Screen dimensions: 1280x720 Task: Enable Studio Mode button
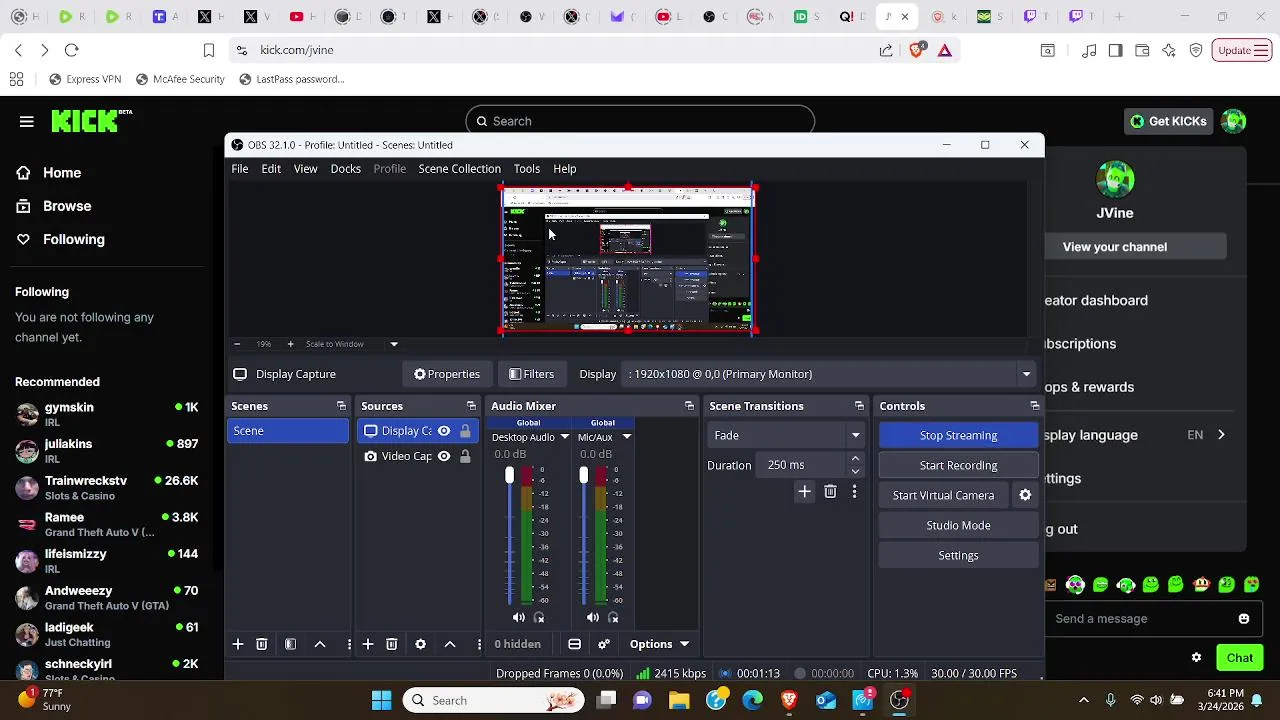click(x=958, y=525)
